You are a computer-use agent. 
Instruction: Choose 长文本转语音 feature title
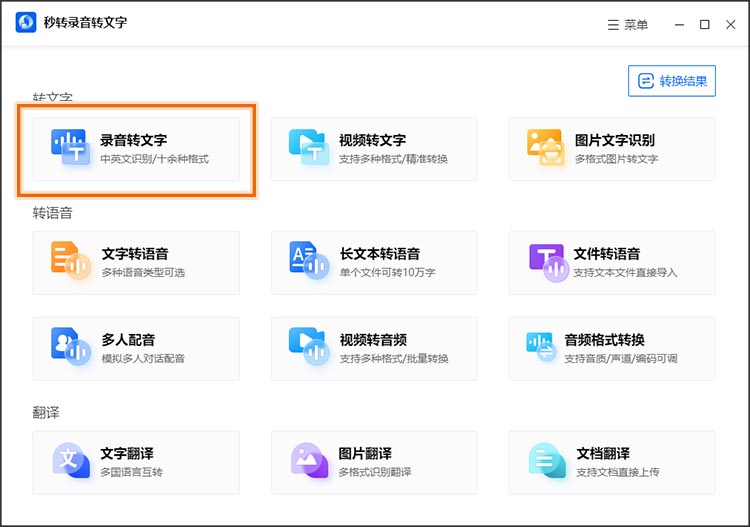coord(380,253)
